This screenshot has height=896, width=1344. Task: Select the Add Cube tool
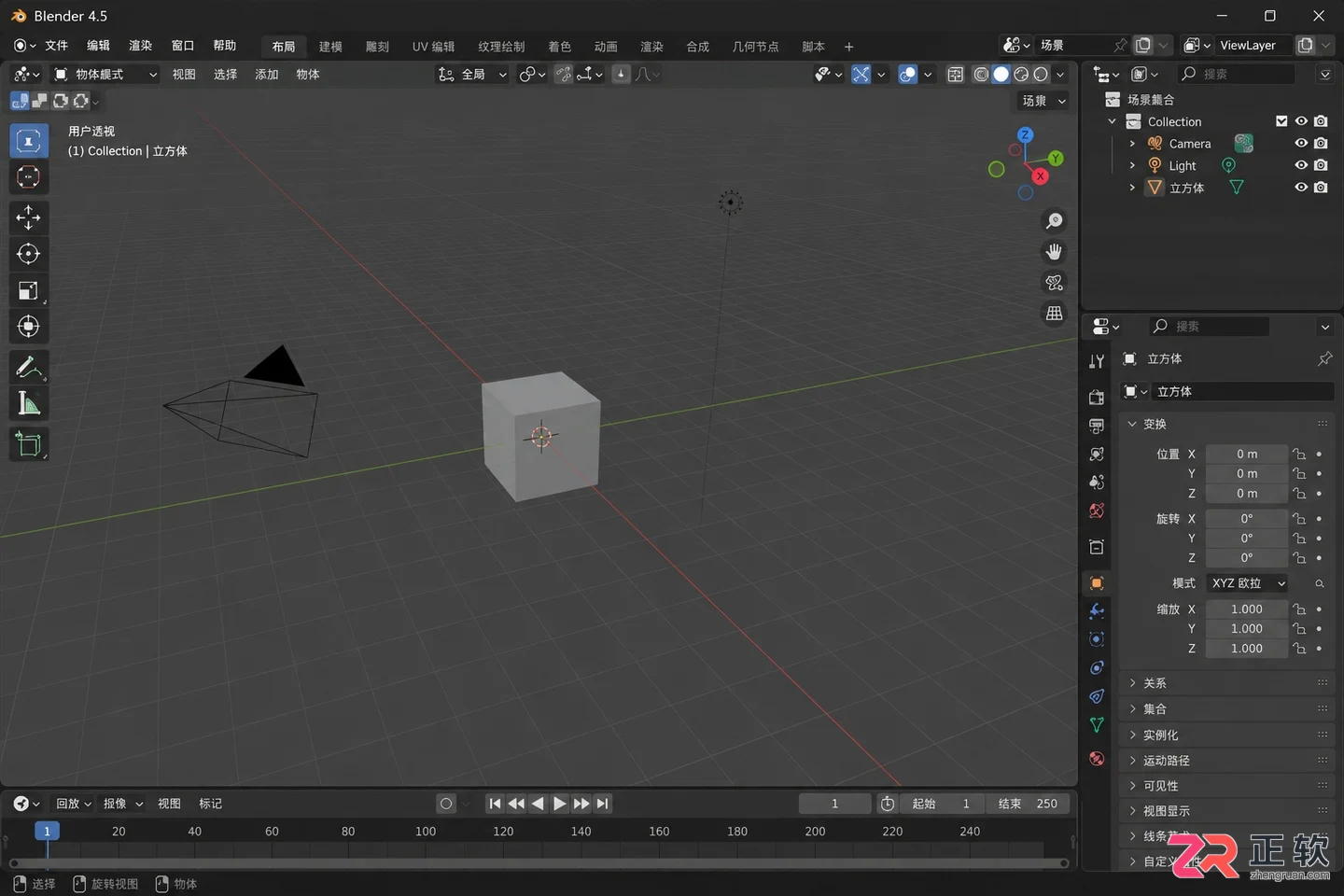28,445
